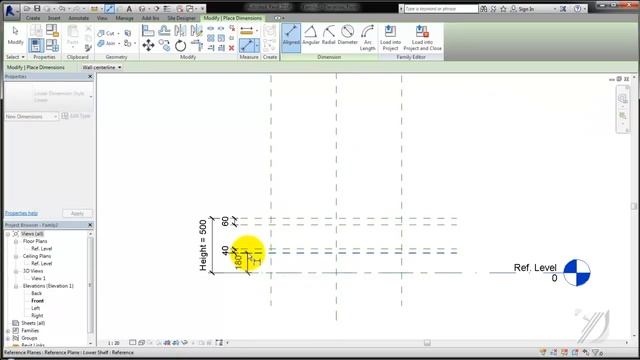Select the Sheets (all) tree item
Screen dimensions: 640x360
(33, 323)
